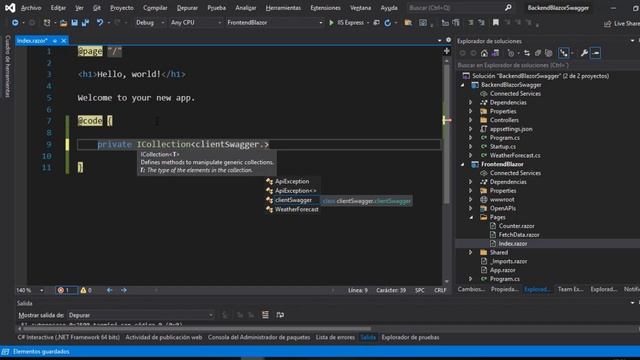This screenshot has height=360, width=640.
Task: Click the Buscar (Ctrl+Q) search box
Action: coord(460,8)
